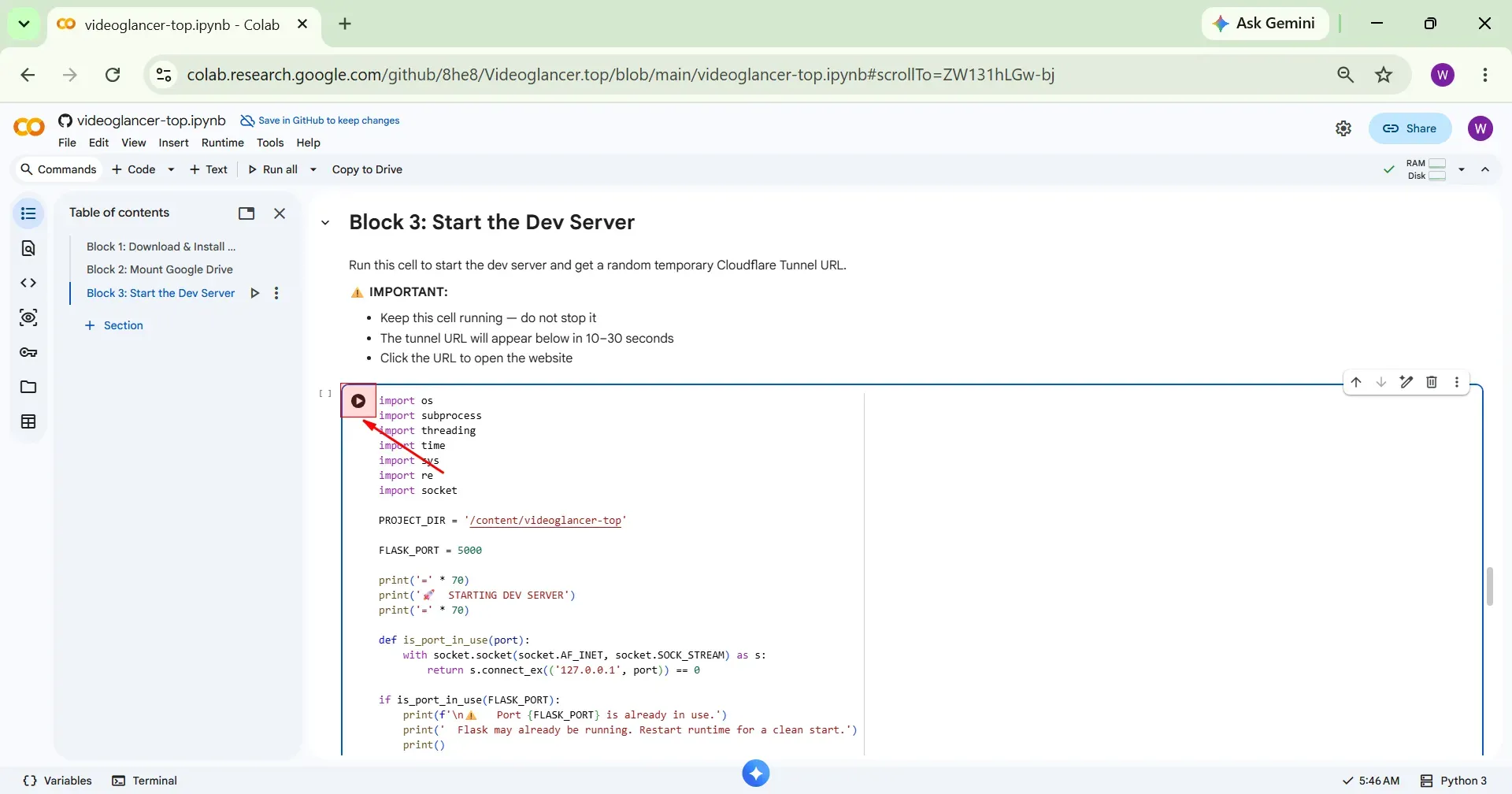This screenshot has height=794, width=1512.
Task: Open the Code snippets sidebar icon
Action: pos(28,283)
